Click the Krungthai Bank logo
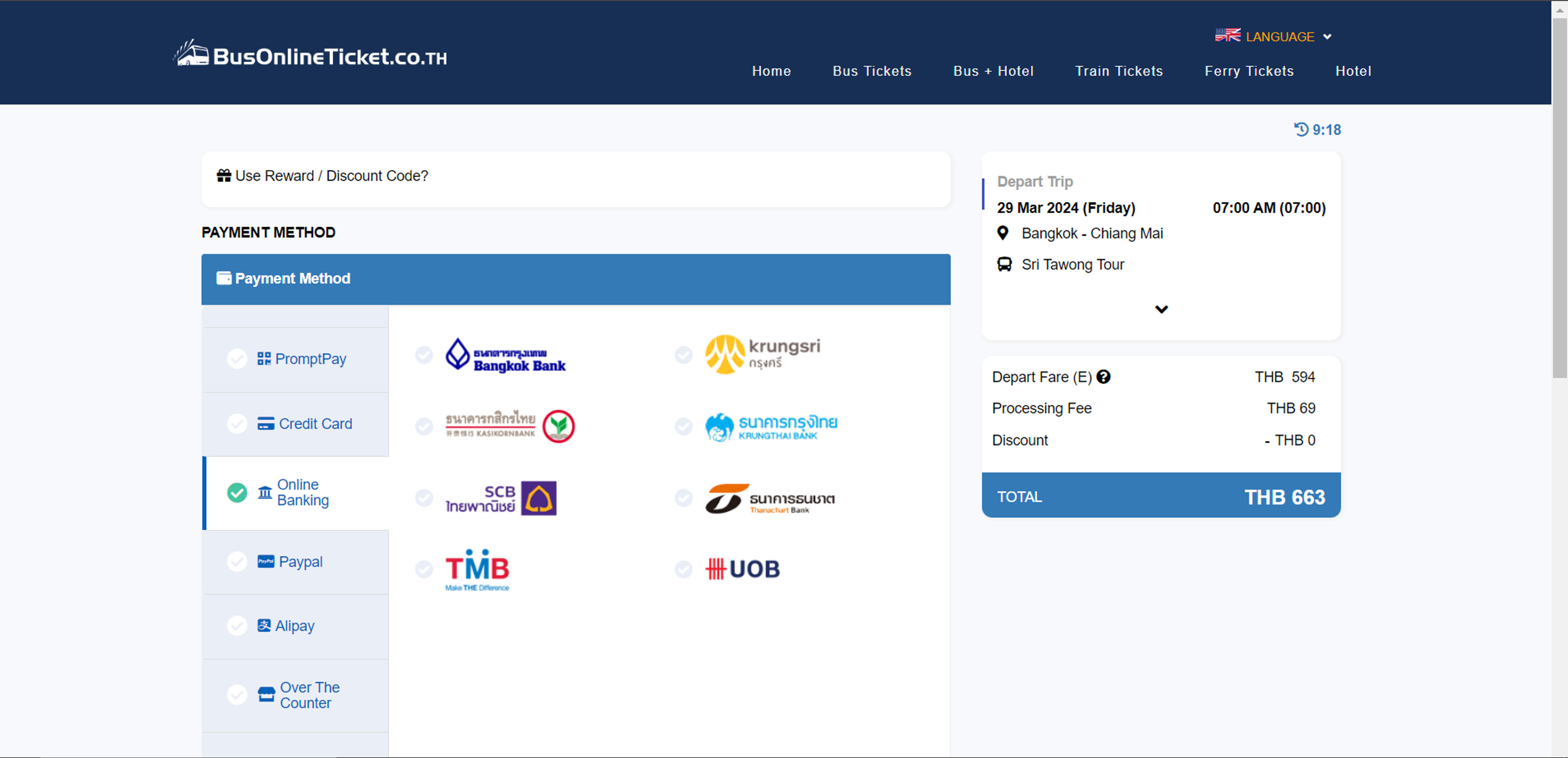This screenshot has width=1568, height=758. (771, 427)
